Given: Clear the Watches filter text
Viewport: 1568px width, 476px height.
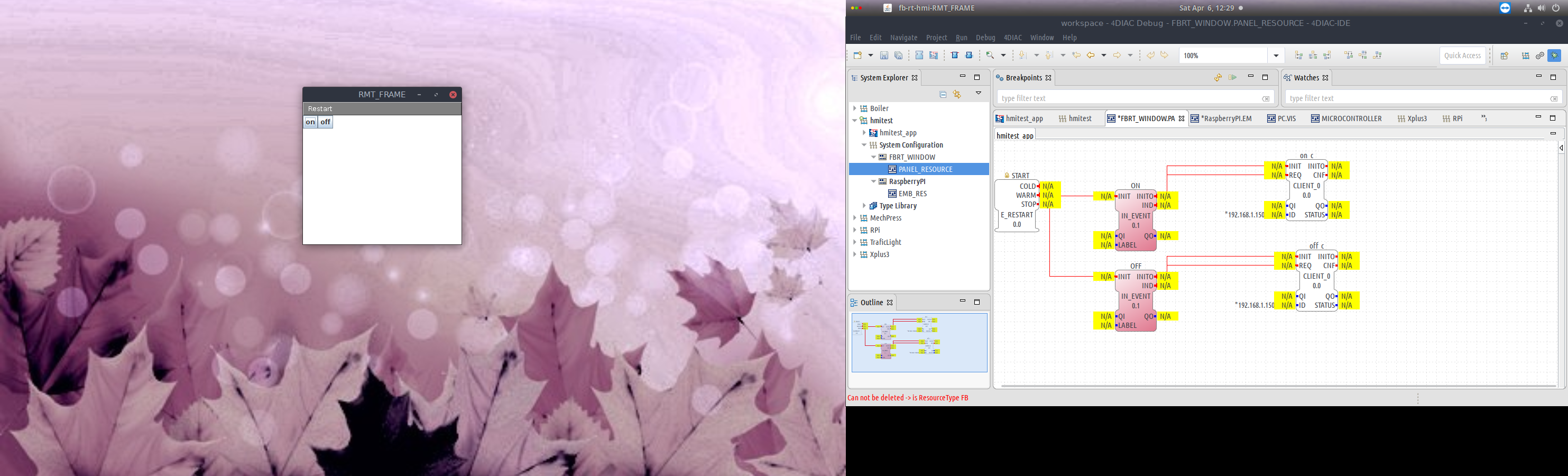Looking at the screenshot, I should [x=1553, y=98].
